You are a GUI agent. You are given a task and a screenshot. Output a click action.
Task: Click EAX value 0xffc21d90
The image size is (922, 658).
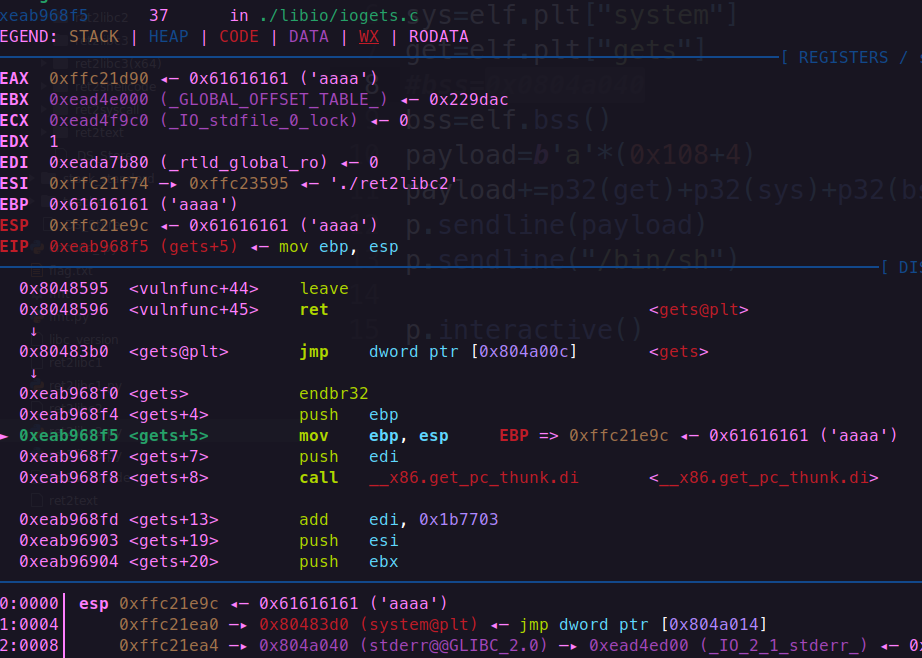point(99,78)
